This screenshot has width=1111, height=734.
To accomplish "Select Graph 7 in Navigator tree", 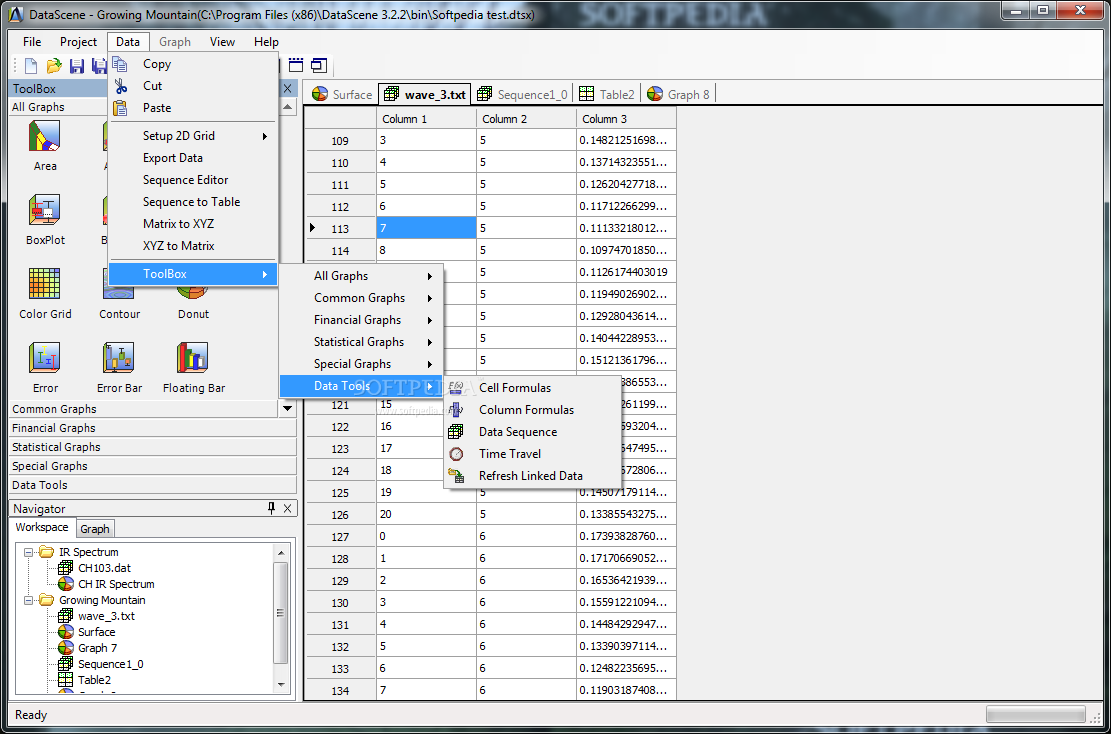I will 98,648.
